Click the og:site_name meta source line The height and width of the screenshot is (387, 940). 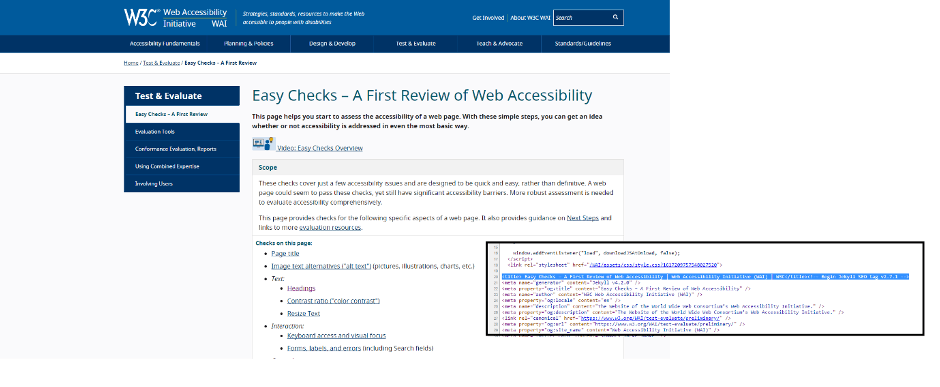[611, 330]
